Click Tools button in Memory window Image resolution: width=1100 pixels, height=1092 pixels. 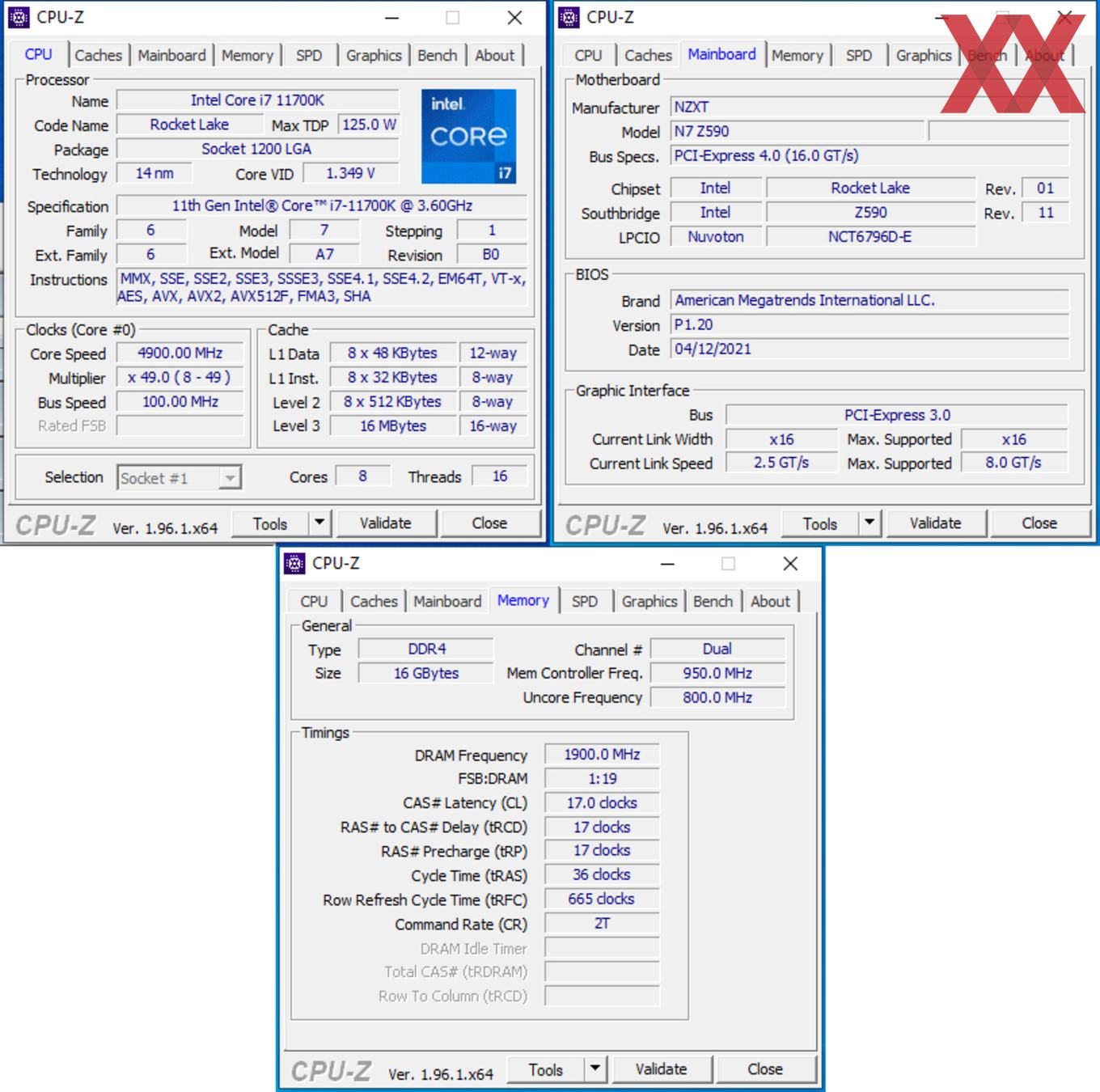click(x=546, y=1069)
